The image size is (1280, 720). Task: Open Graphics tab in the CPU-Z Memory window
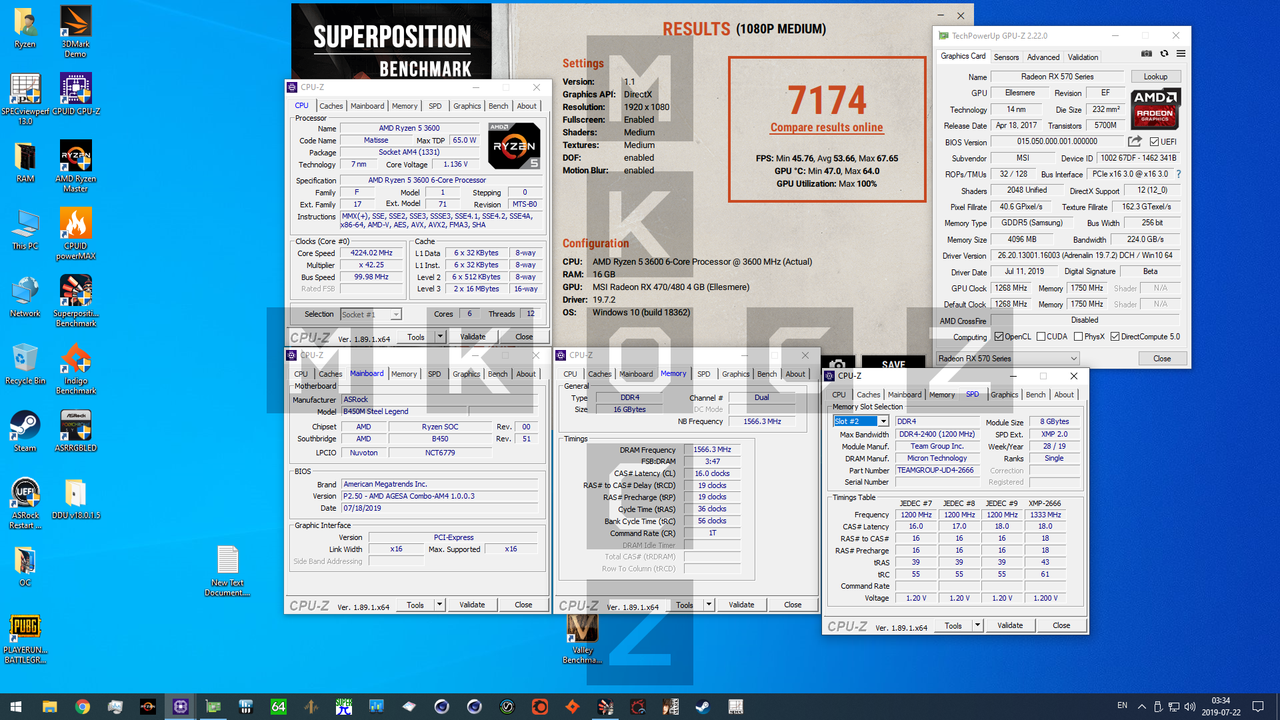(736, 374)
